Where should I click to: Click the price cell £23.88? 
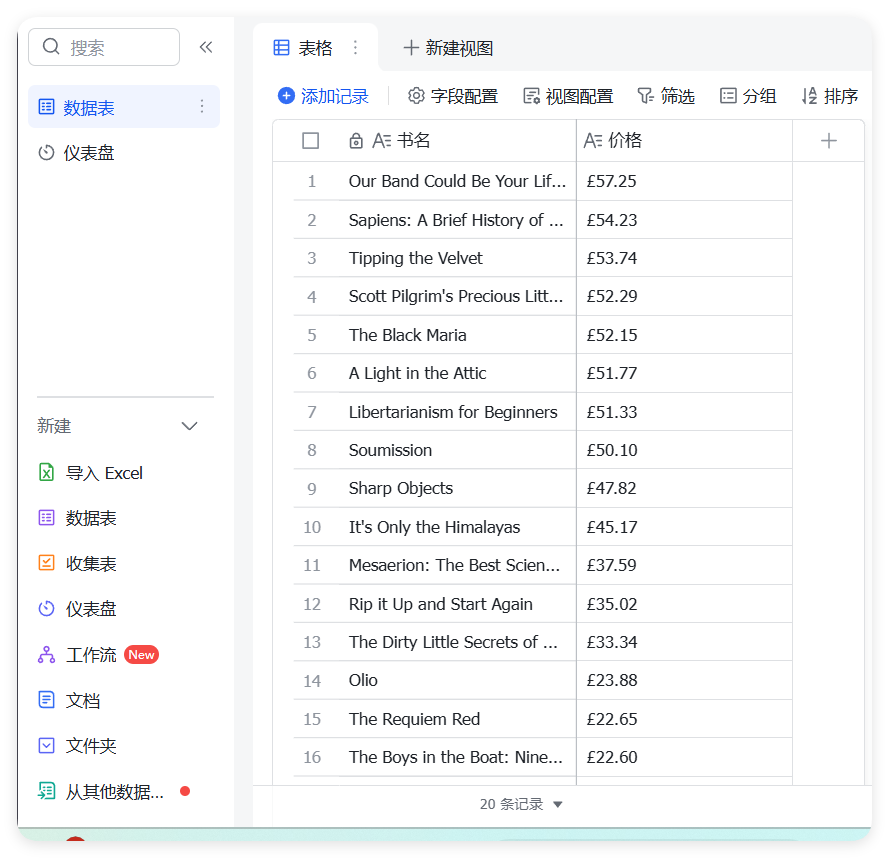[684, 680]
